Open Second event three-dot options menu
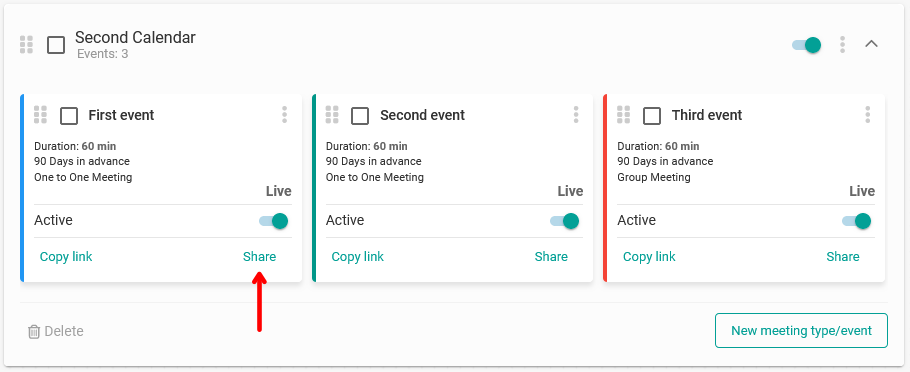The height and width of the screenshot is (372, 910). click(x=576, y=115)
